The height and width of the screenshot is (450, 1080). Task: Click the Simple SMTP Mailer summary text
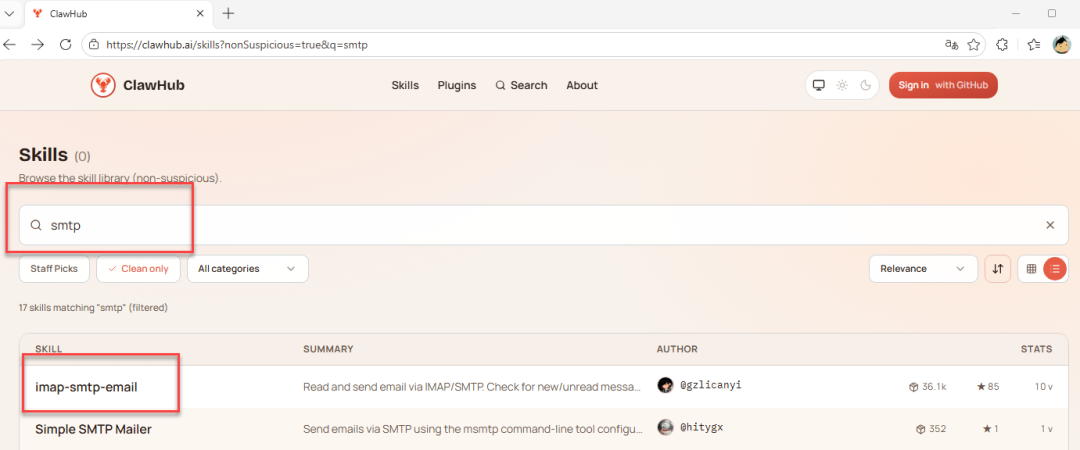coord(472,429)
